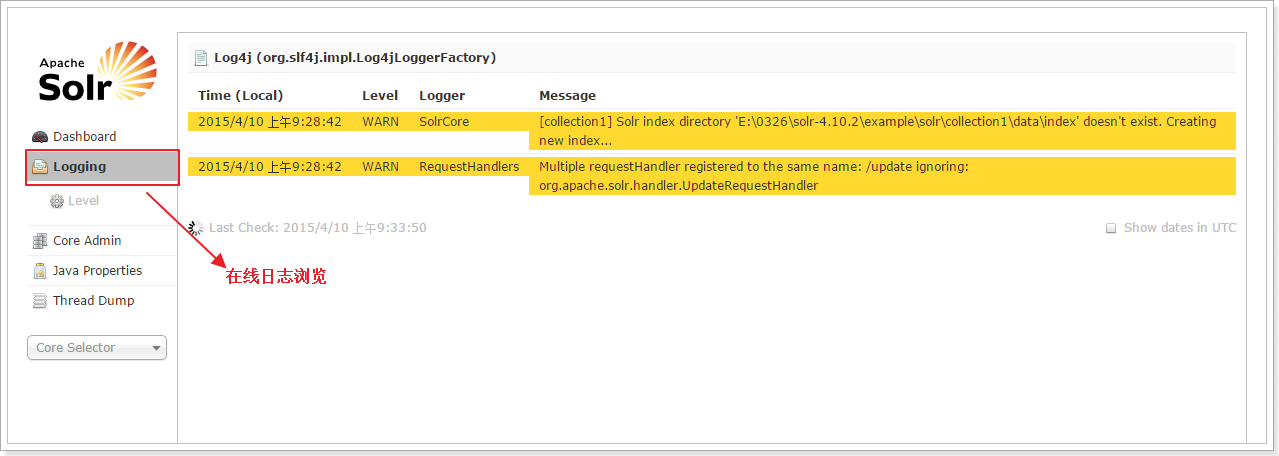Click the Level gear icon

(57, 201)
